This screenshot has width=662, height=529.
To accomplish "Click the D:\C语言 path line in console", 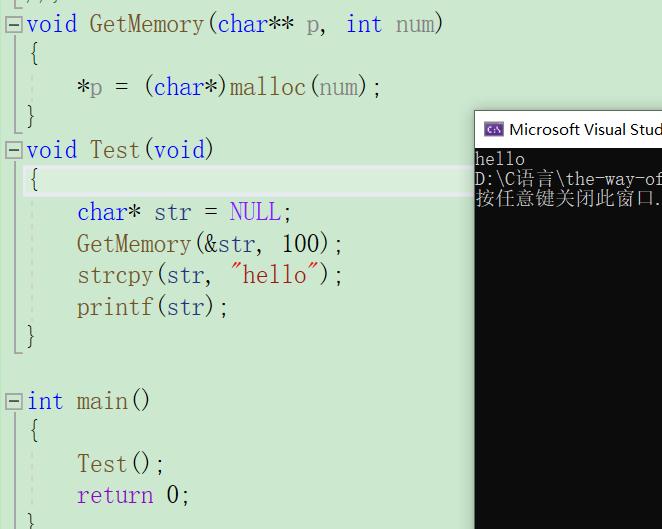I will point(568,179).
